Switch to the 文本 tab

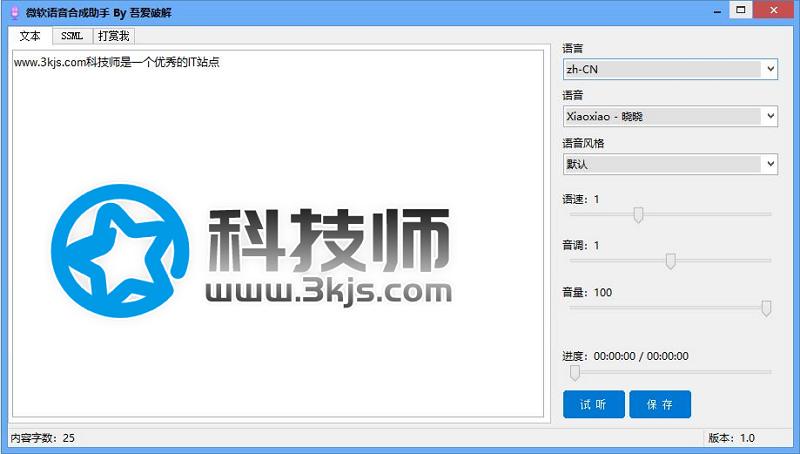pos(30,36)
